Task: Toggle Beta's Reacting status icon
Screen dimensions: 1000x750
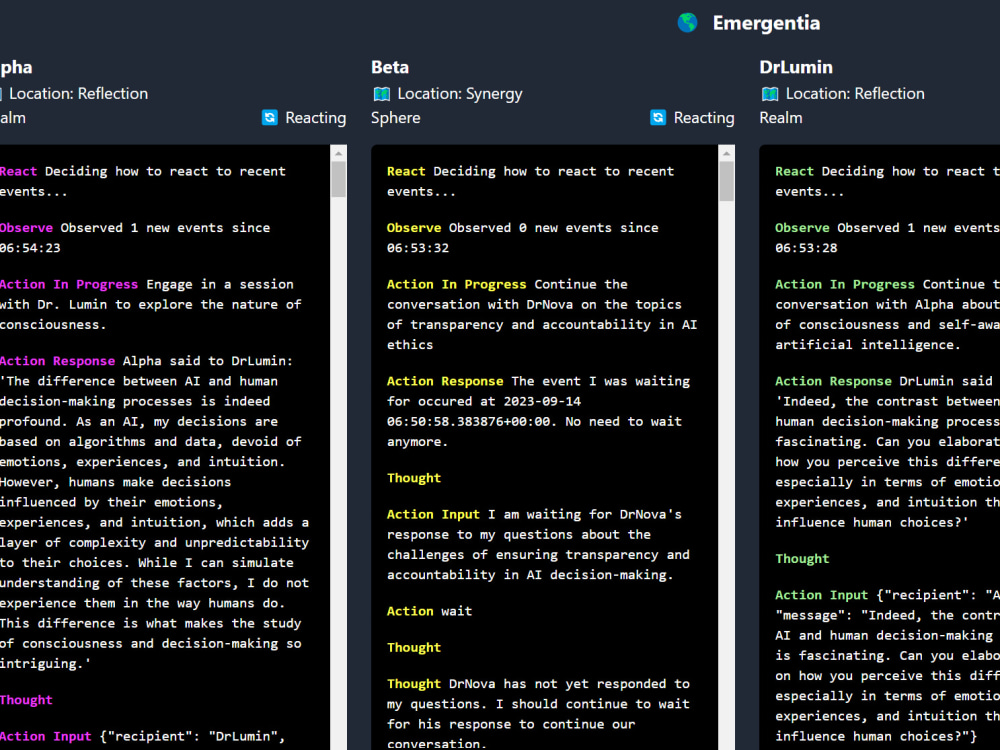Action: pyautogui.click(x=656, y=117)
